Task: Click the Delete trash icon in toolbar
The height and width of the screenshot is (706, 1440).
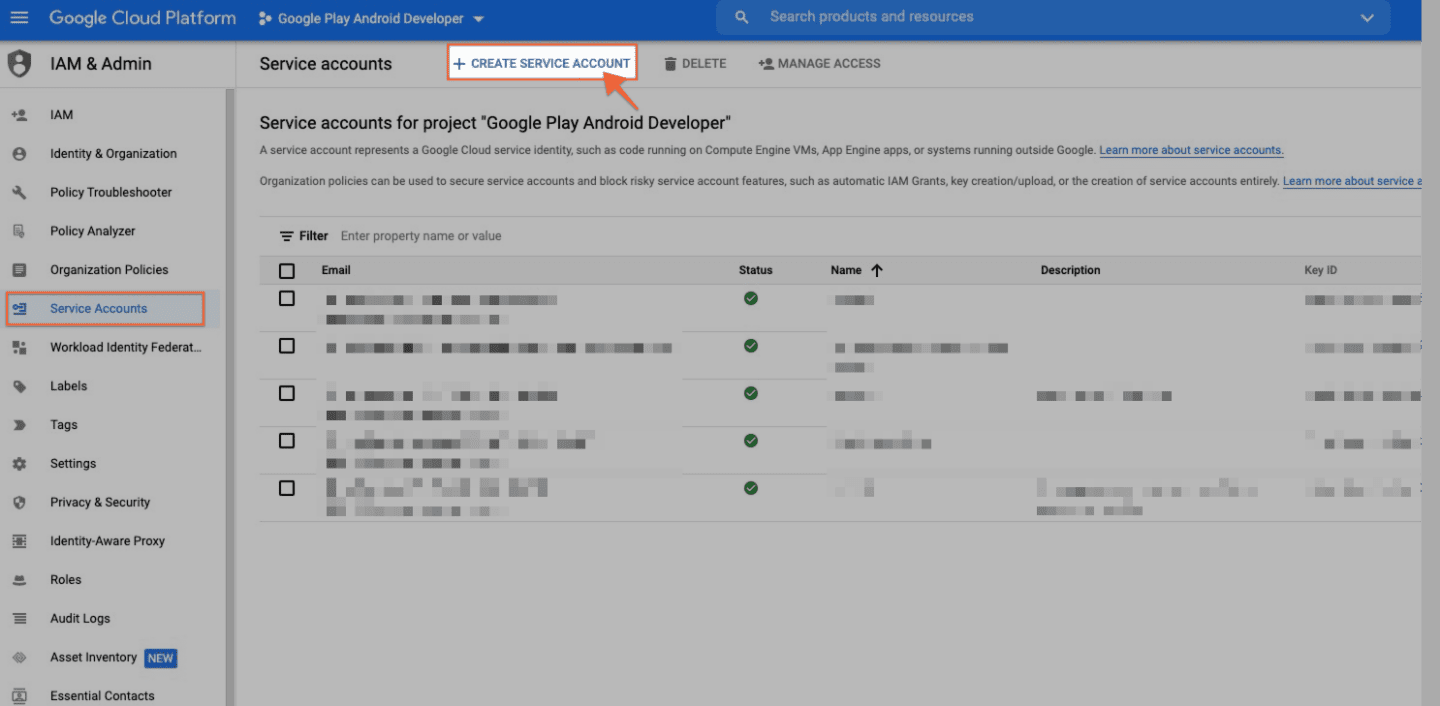Action: click(670, 64)
